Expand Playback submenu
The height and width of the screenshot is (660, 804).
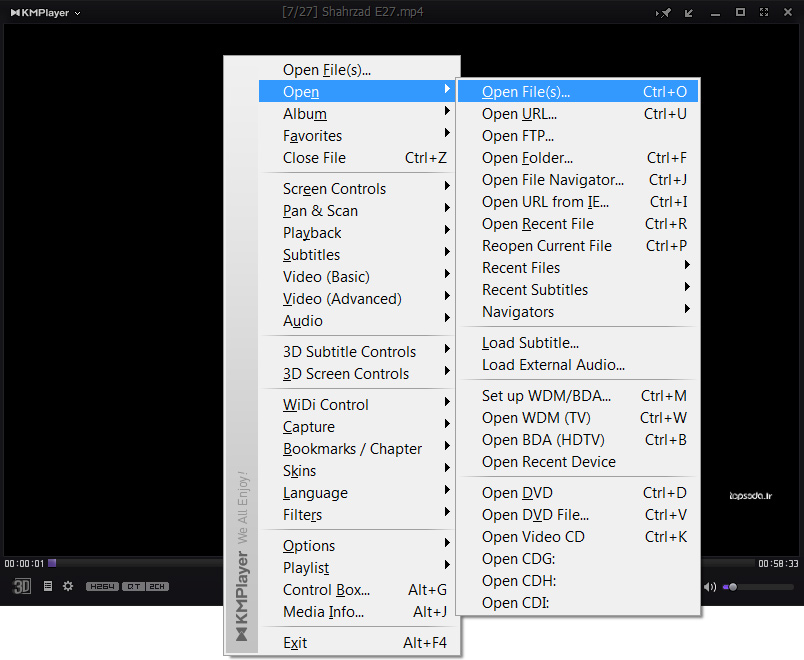pyautogui.click(x=358, y=233)
